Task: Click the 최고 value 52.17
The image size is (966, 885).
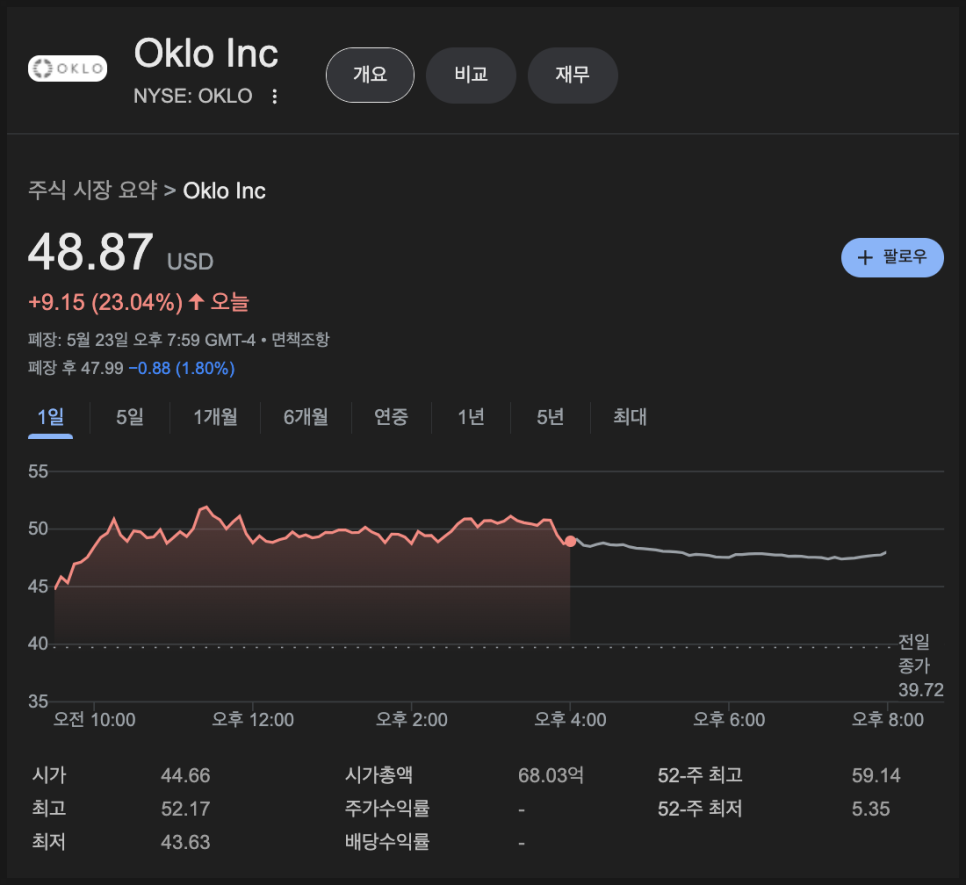Action: pyautogui.click(x=185, y=809)
